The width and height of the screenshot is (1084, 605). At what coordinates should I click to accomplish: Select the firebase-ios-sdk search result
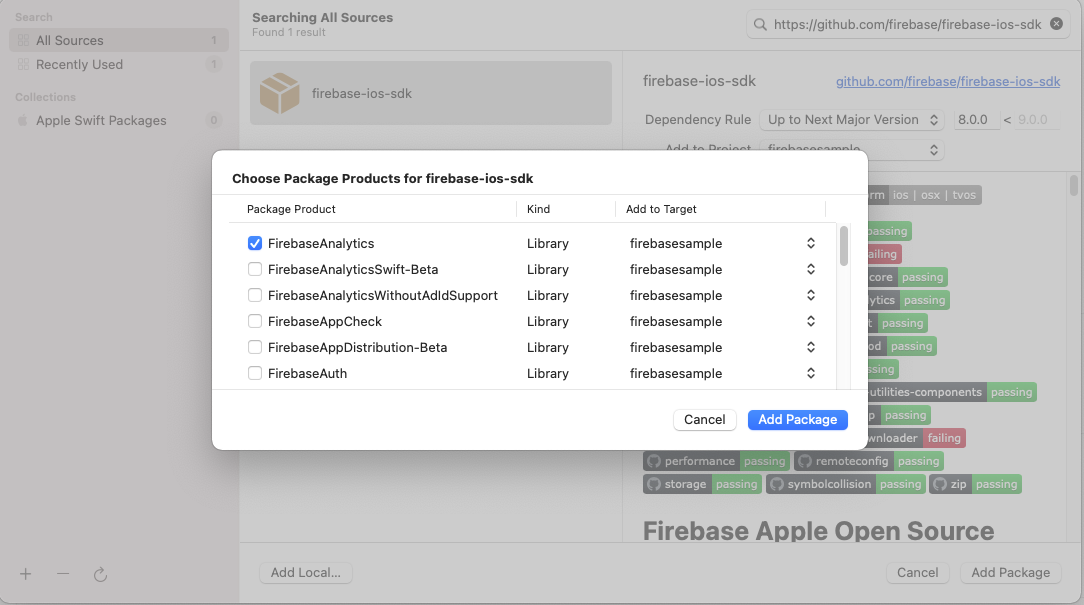point(431,93)
